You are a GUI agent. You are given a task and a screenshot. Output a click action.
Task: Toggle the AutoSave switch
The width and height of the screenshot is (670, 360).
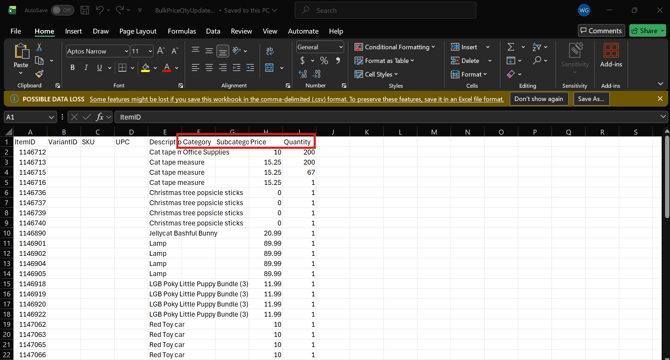point(62,10)
